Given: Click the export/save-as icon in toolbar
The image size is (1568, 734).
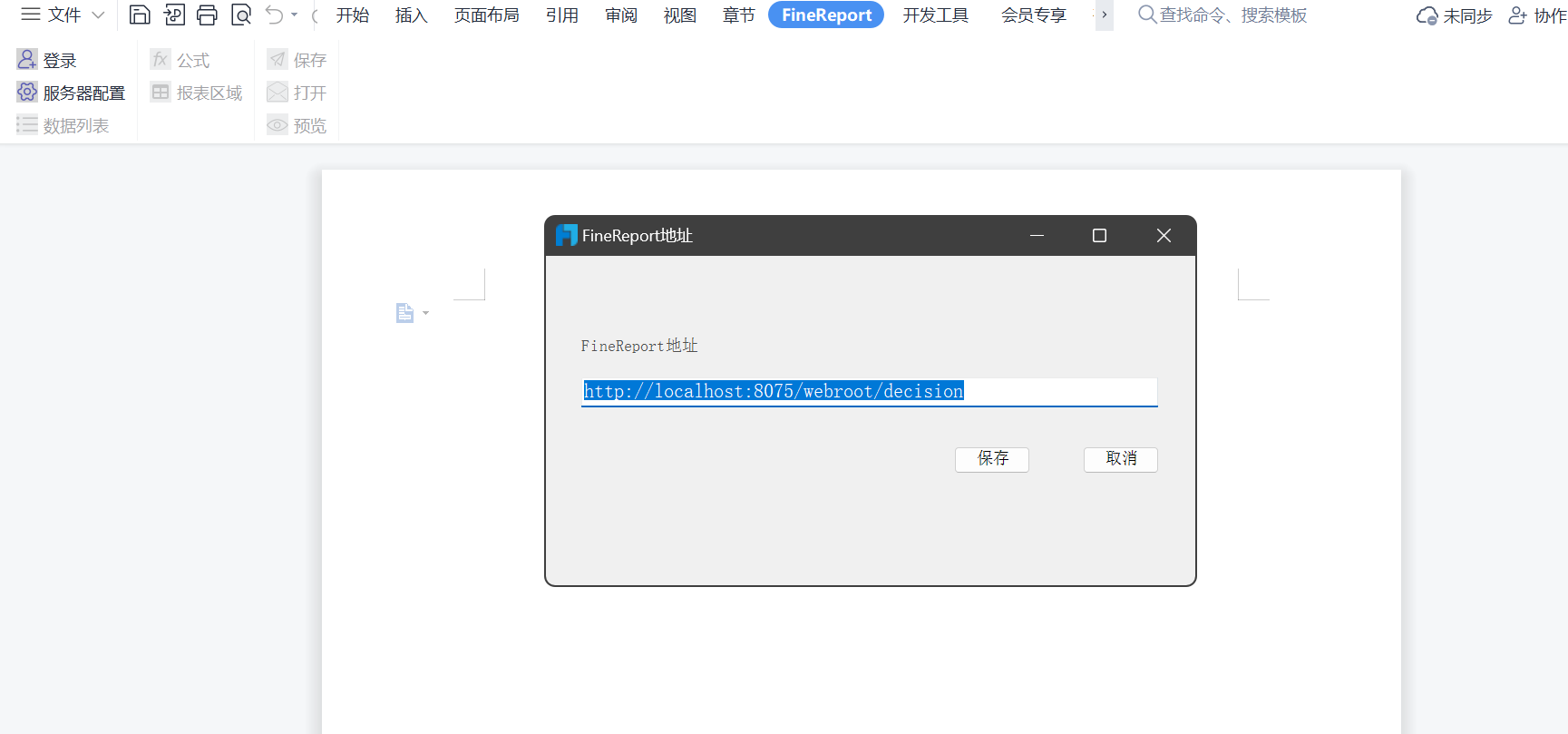Looking at the screenshot, I should 174,15.
